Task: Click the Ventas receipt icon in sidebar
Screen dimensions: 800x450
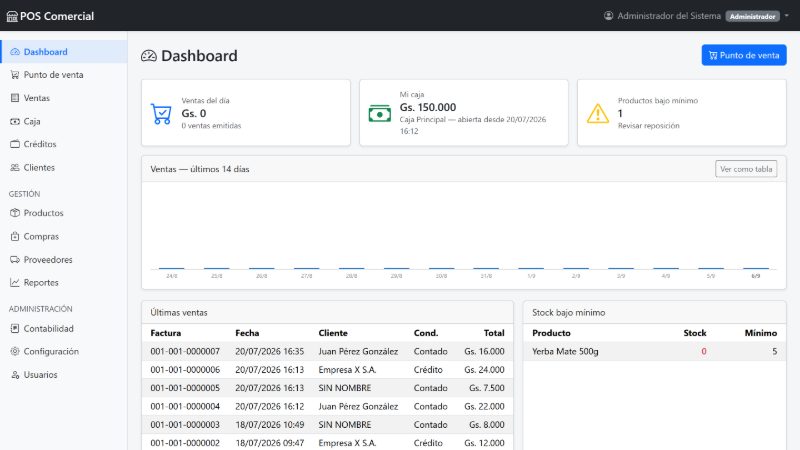Action: pos(15,98)
